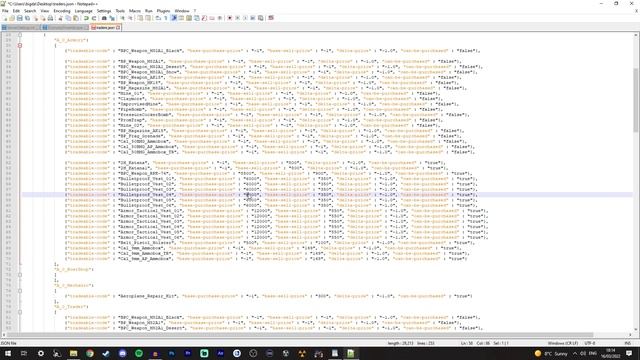640x360 pixels.
Task: Toggle the file monitoring eye icon
Action: point(220,18)
